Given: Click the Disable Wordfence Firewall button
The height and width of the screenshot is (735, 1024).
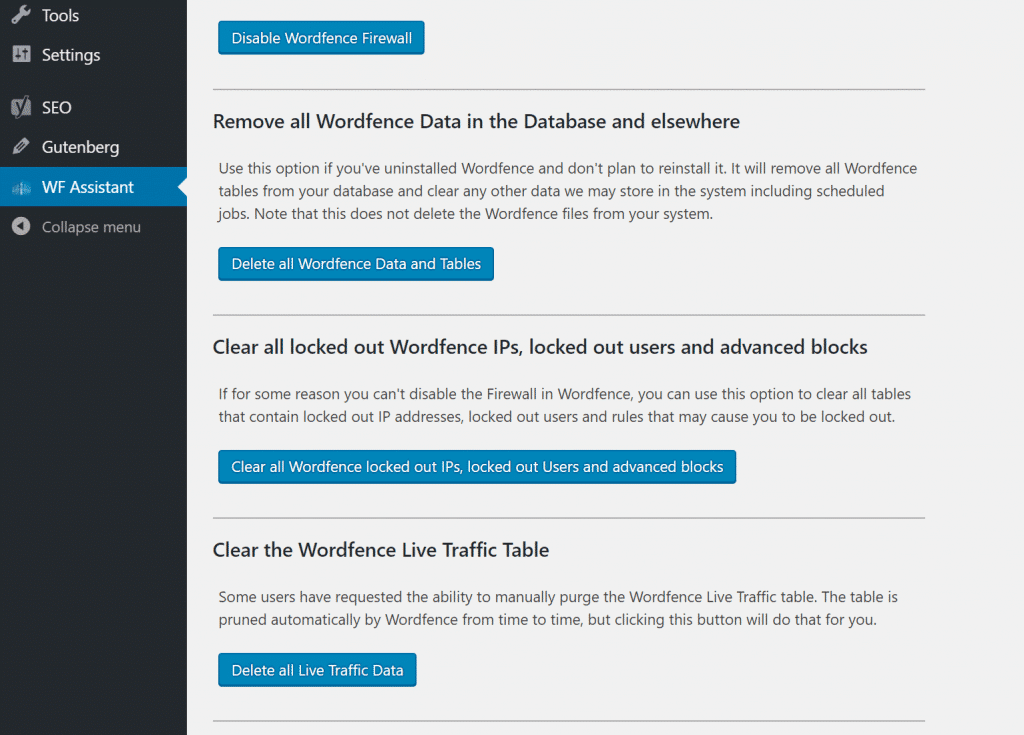Looking at the screenshot, I should pyautogui.click(x=321, y=37).
